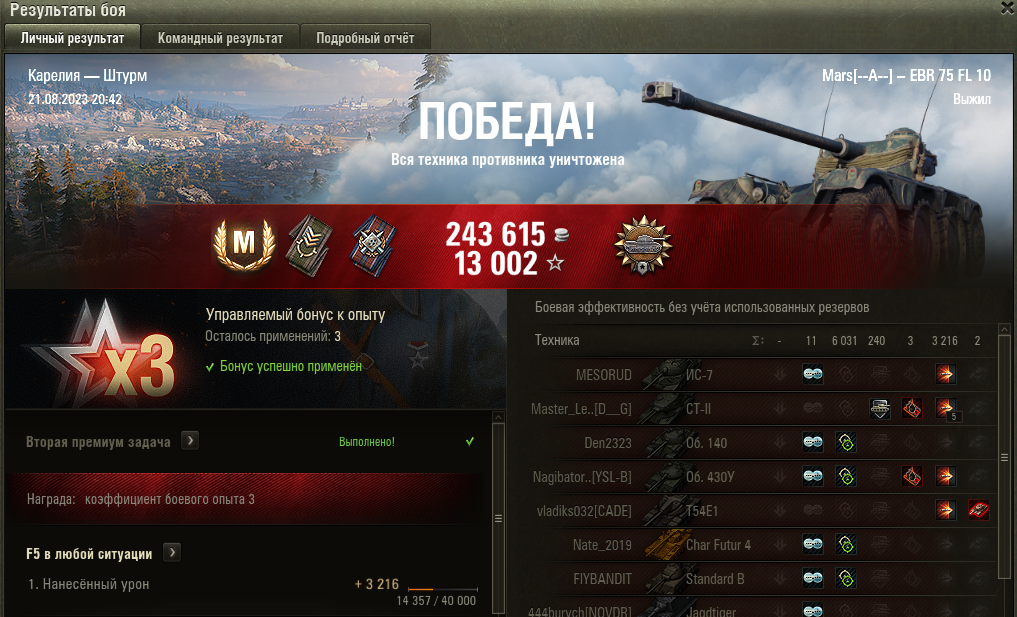The image size is (1017, 617).
Task: Click destroyed-tank icon in vladiks032 row
Action: 978,510
